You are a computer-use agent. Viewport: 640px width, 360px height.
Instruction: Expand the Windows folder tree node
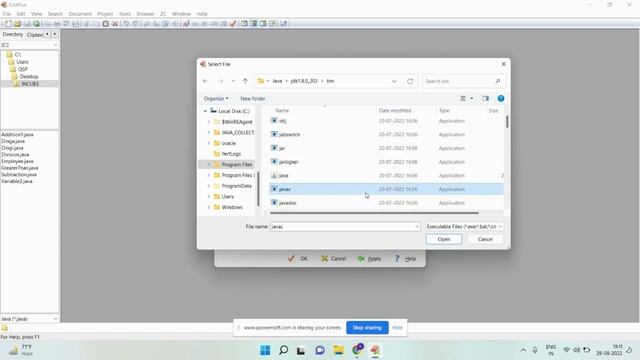pos(209,207)
